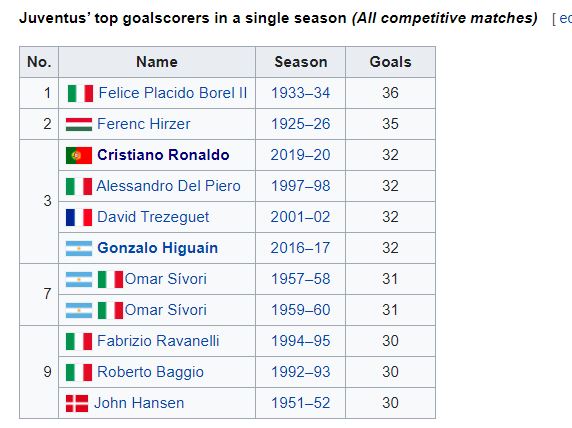The width and height of the screenshot is (572, 428).
Task: Open the Cristiano Ronaldo player link
Action: (x=163, y=155)
